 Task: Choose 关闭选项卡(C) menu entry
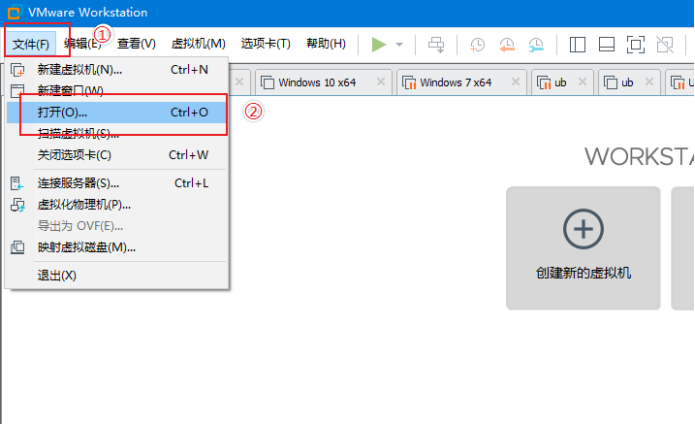click(117, 155)
